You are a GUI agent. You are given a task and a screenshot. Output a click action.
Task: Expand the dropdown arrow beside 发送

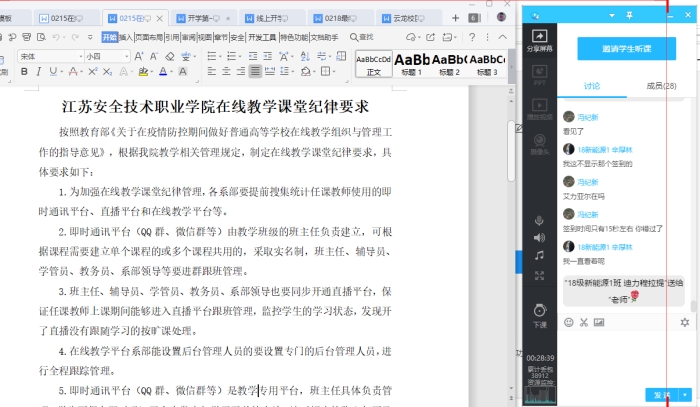point(685,395)
